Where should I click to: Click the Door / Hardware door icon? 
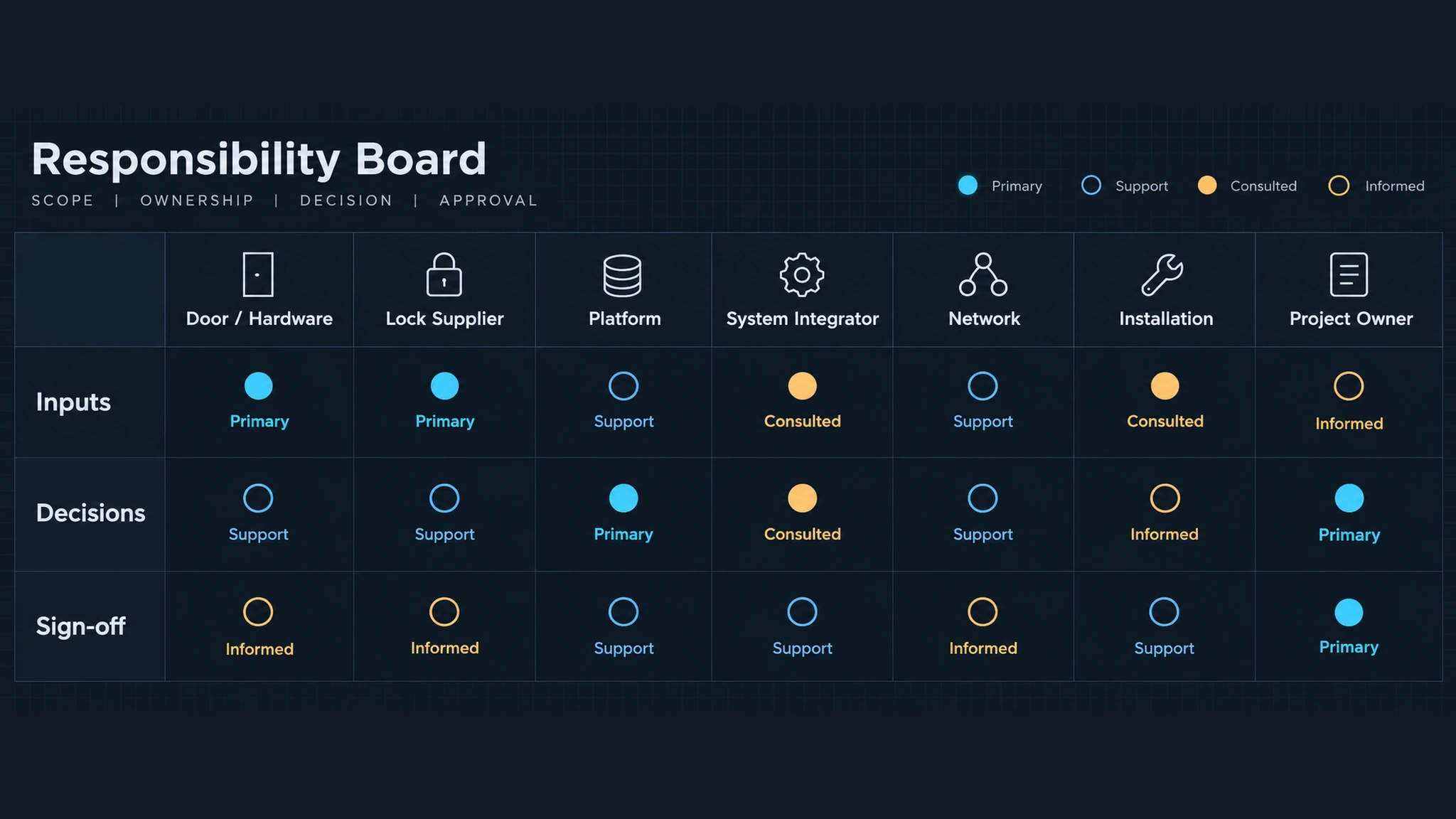point(258,274)
